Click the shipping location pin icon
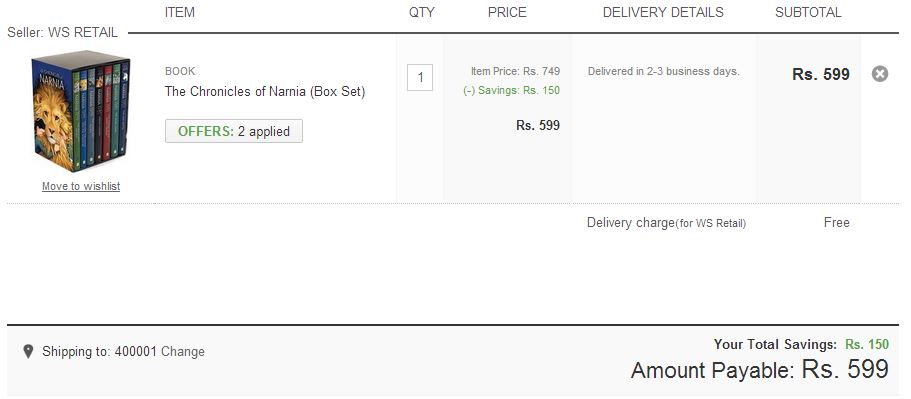The image size is (911, 399). coord(28,351)
